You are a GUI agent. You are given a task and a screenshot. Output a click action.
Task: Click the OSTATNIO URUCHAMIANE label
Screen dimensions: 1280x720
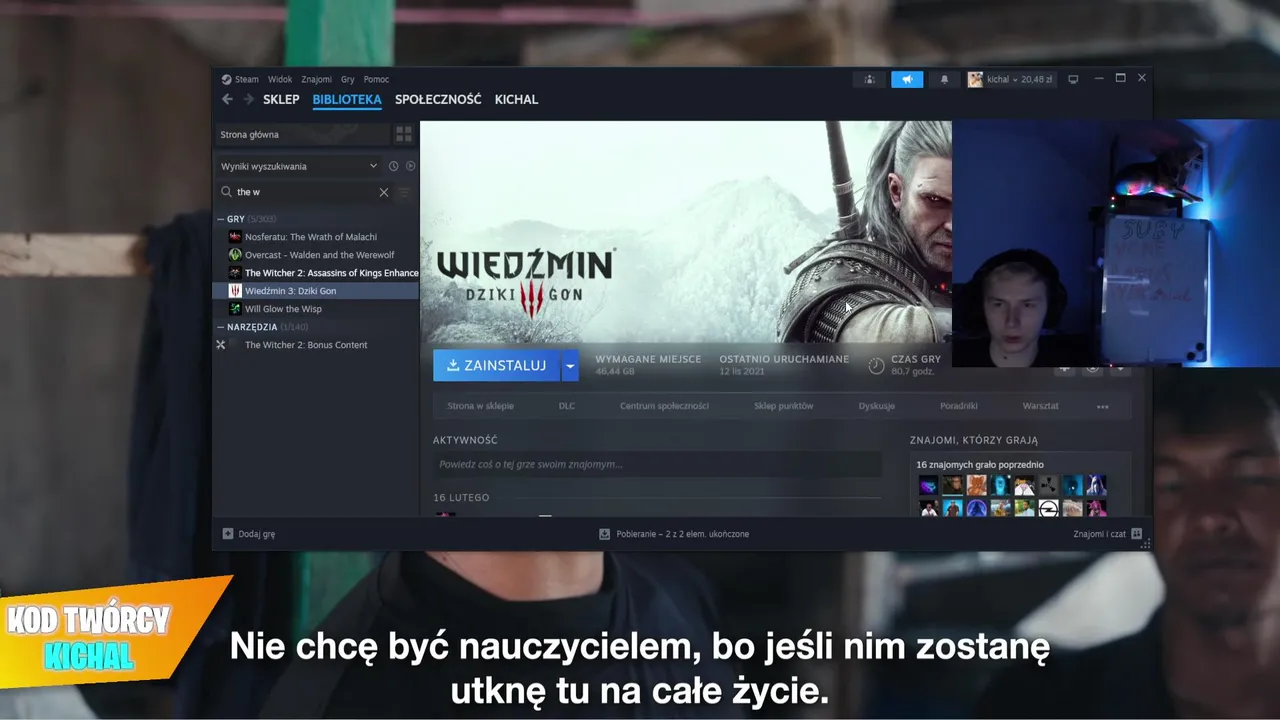pyautogui.click(x=784, y=359)
